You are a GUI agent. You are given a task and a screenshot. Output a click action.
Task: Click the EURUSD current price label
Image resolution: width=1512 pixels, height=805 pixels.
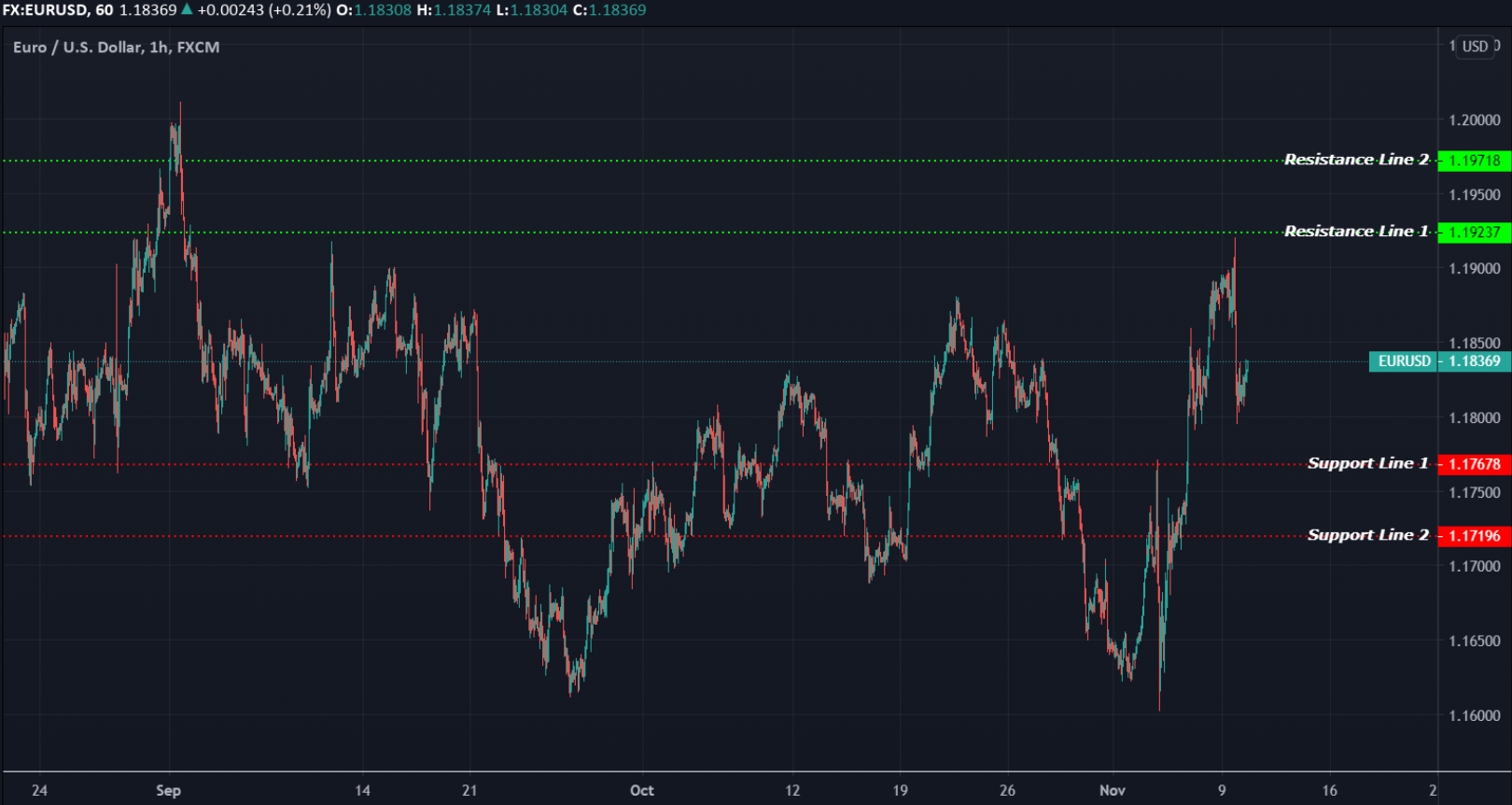(1404, 361)
